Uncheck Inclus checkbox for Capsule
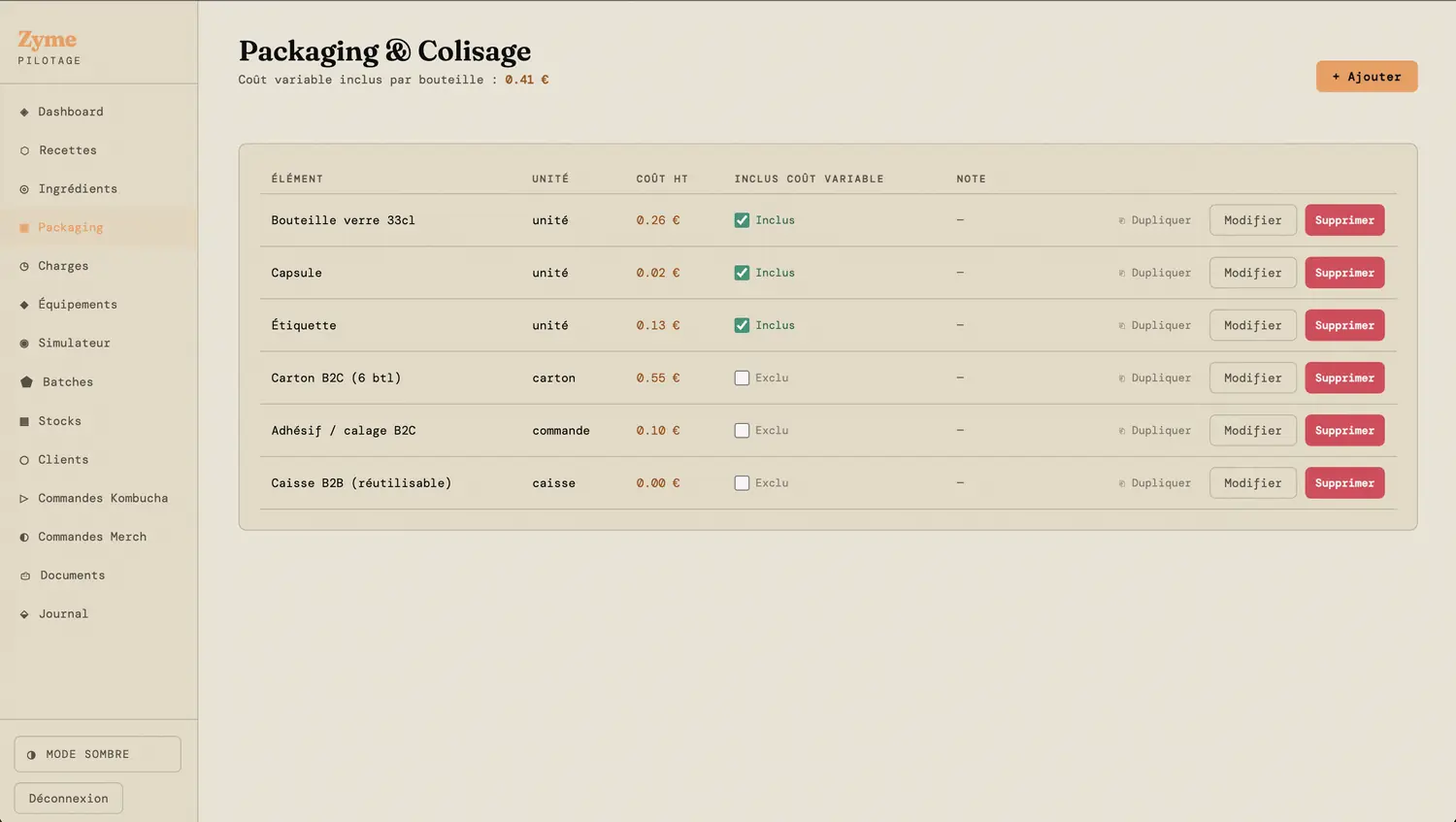This screenshot has height=822, width=1456. [x=742, y=273]
